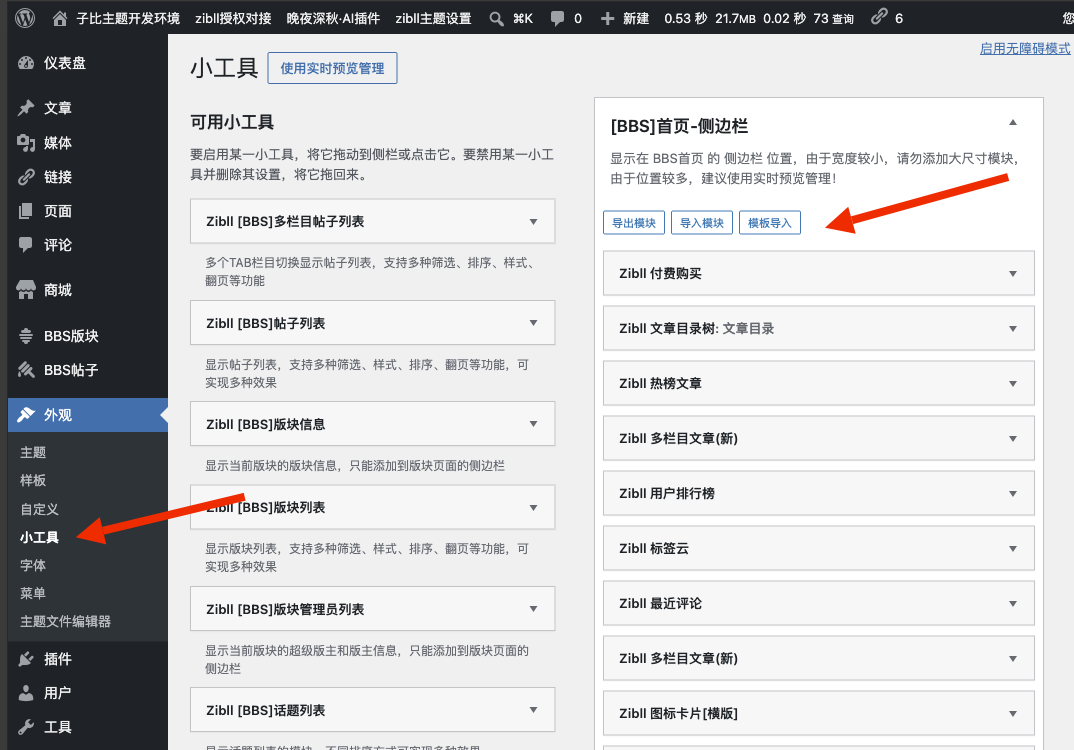Click 启用无障碍模式 link
Image resolution: width=1074 pixels, height=750 pixels.
point(1025,49)
